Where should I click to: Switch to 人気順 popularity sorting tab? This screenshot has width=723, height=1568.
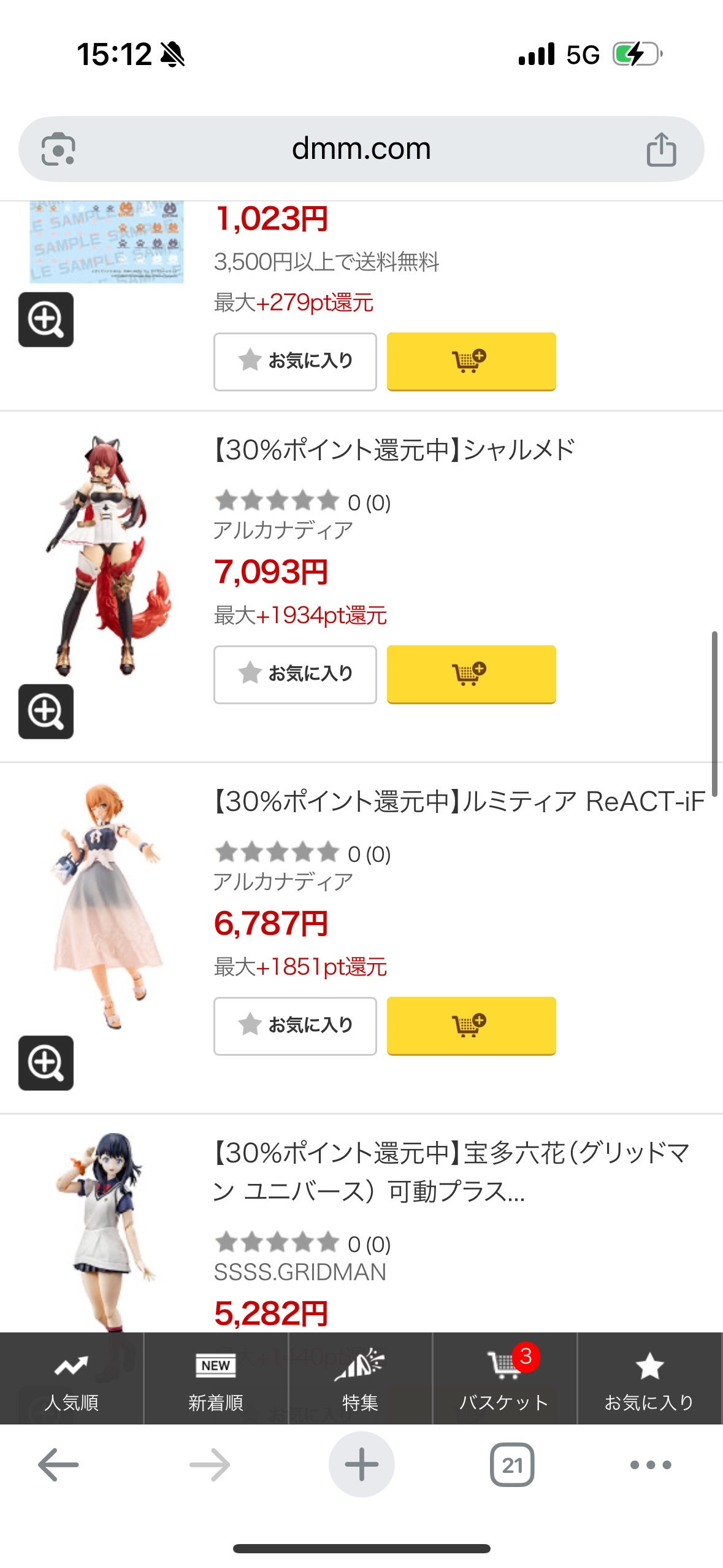click(x=72, y=1378)
